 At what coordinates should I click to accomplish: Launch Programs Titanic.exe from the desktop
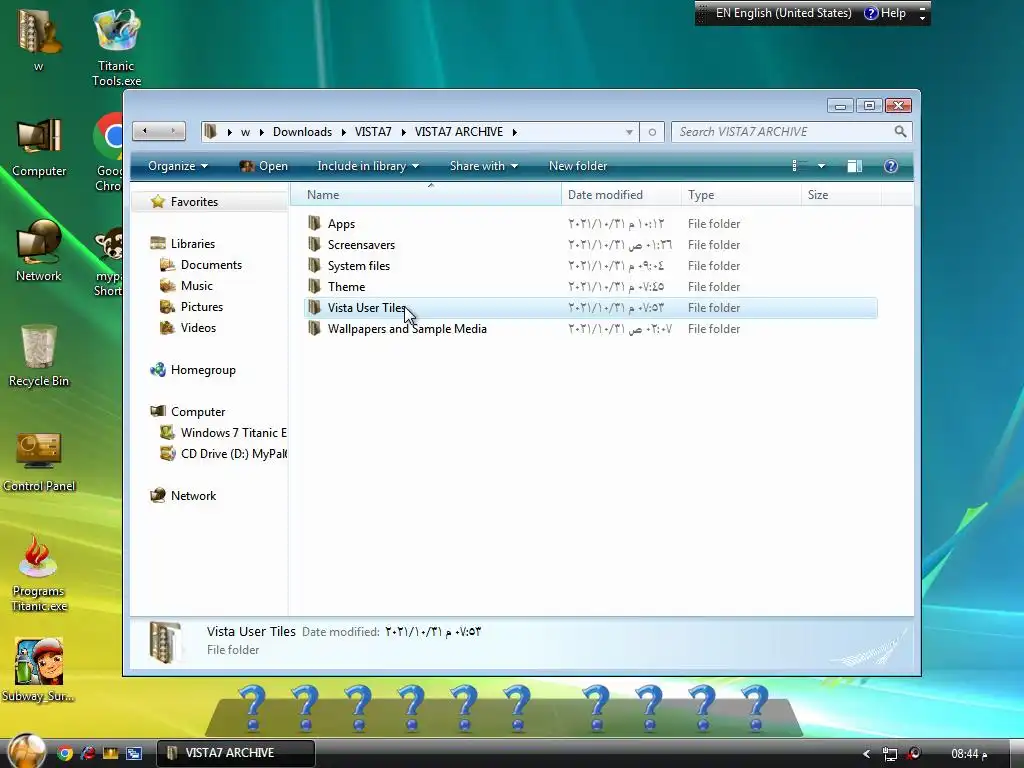[x=39, y=574]
